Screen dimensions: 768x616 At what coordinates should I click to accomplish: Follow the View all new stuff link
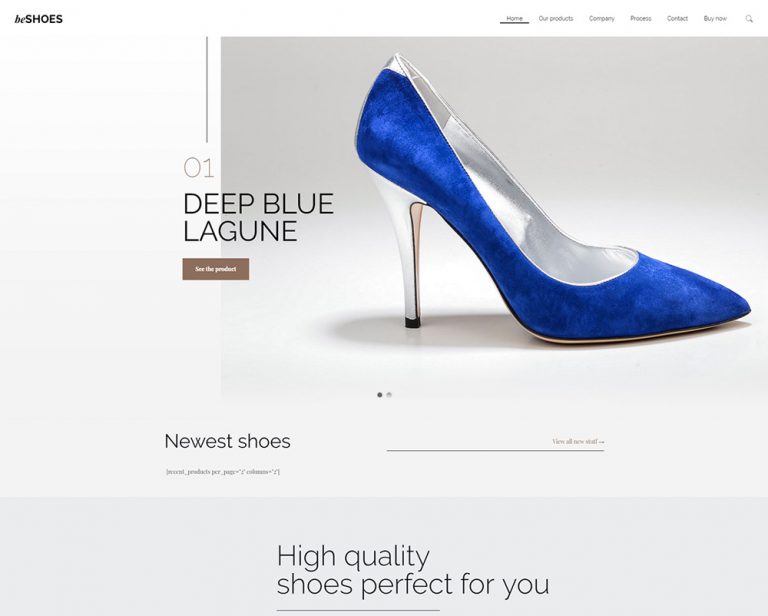coord(578,441)
